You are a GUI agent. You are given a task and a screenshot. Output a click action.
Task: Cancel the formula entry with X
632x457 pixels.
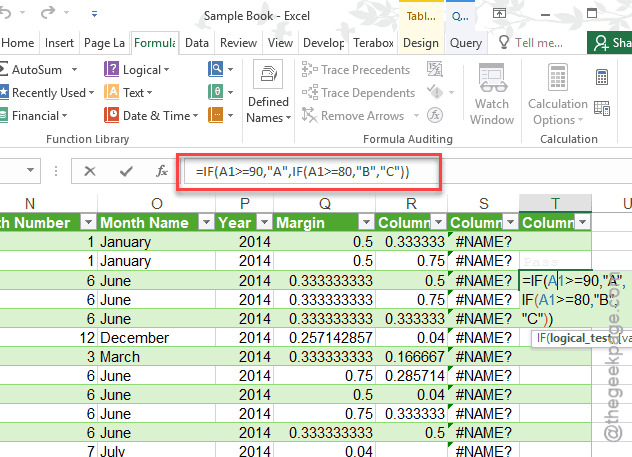[90, 171]
